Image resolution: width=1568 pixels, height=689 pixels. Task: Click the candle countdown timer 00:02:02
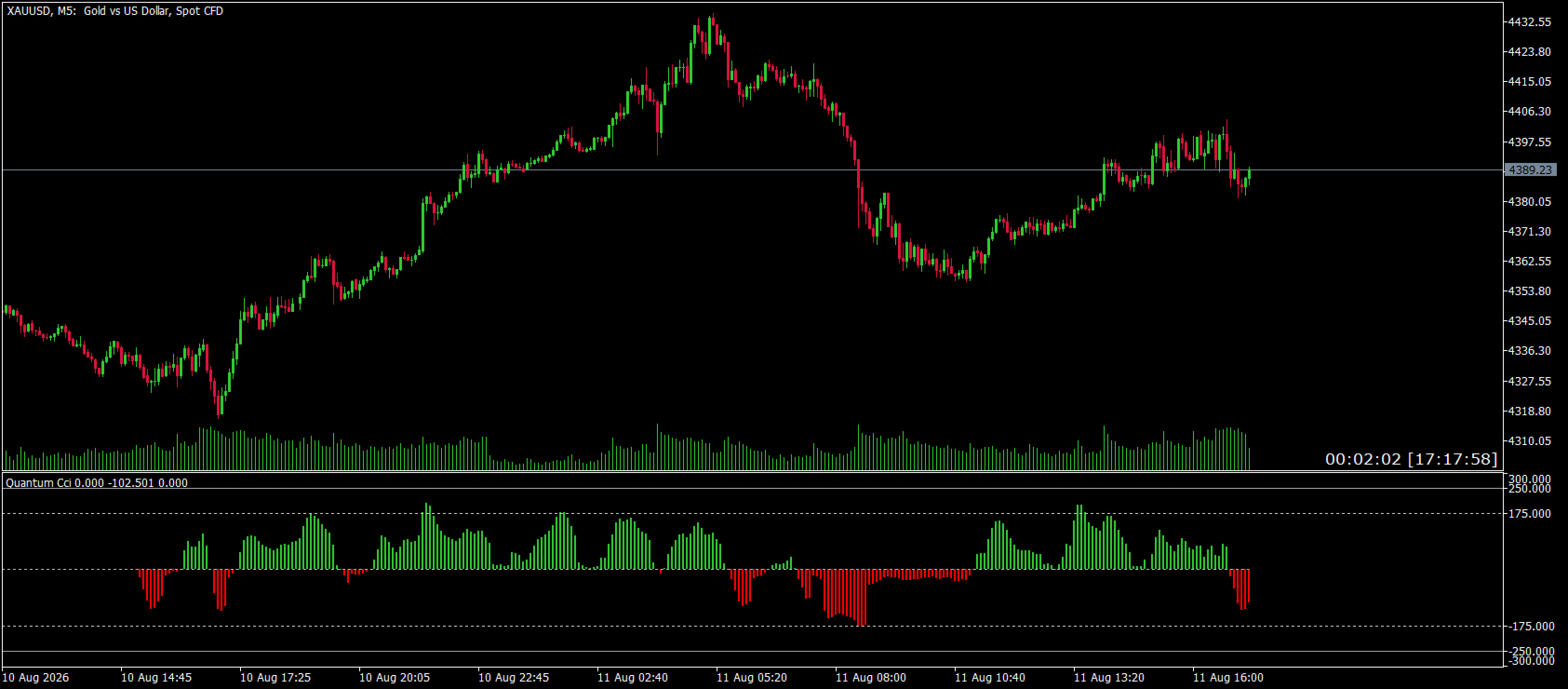(1362, 459)
